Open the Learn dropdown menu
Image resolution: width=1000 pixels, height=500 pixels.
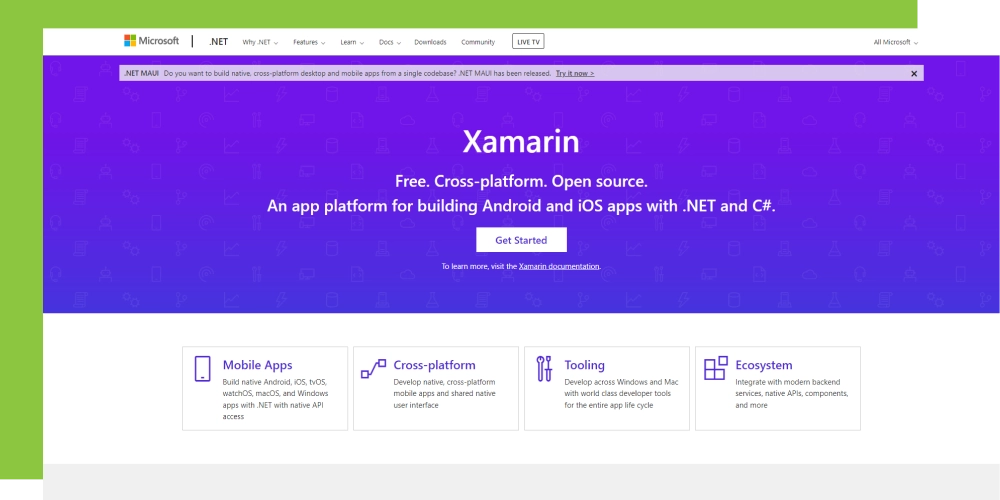click(x=352, y=42)
